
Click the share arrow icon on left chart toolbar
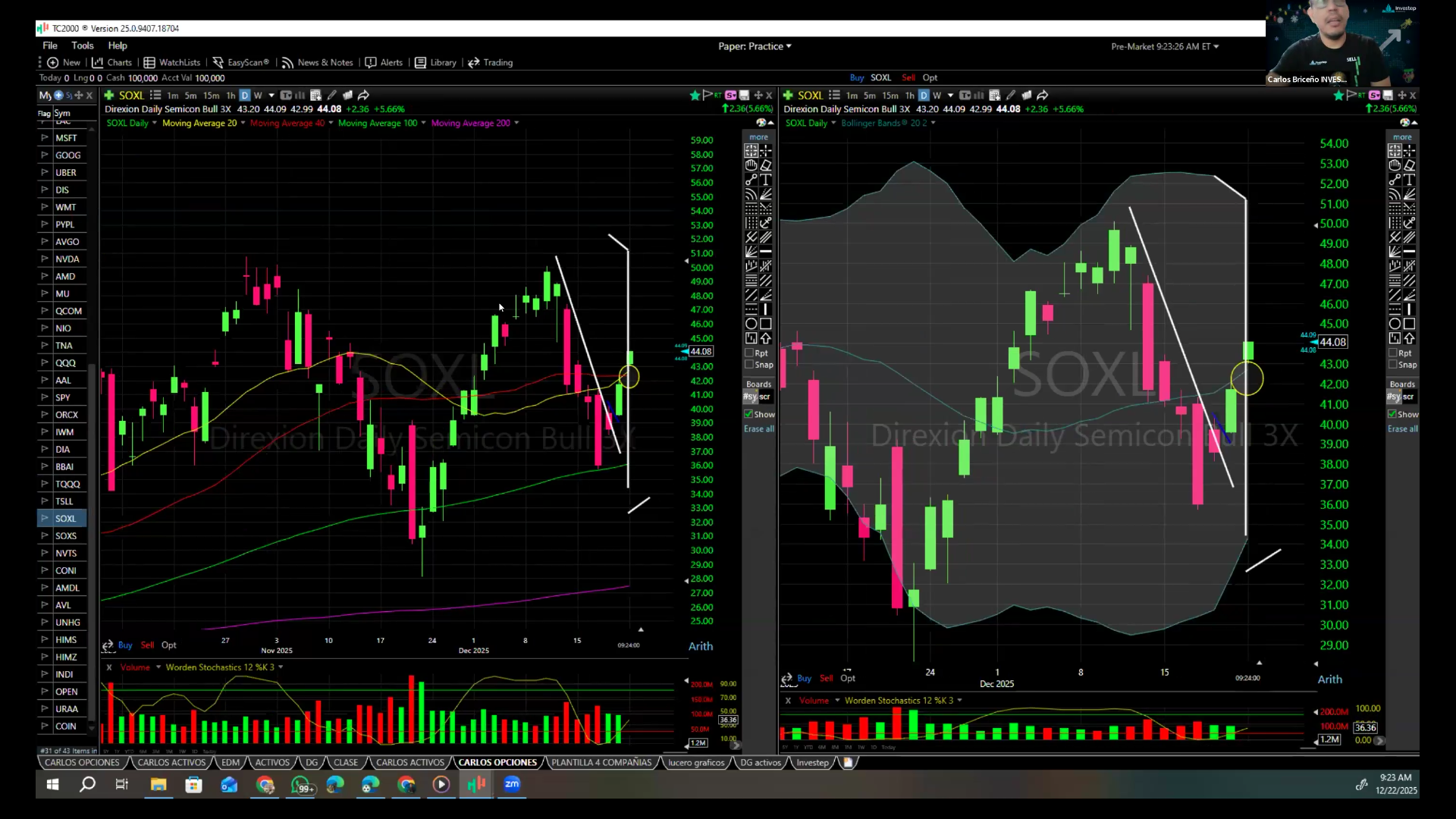pos(363,96)
